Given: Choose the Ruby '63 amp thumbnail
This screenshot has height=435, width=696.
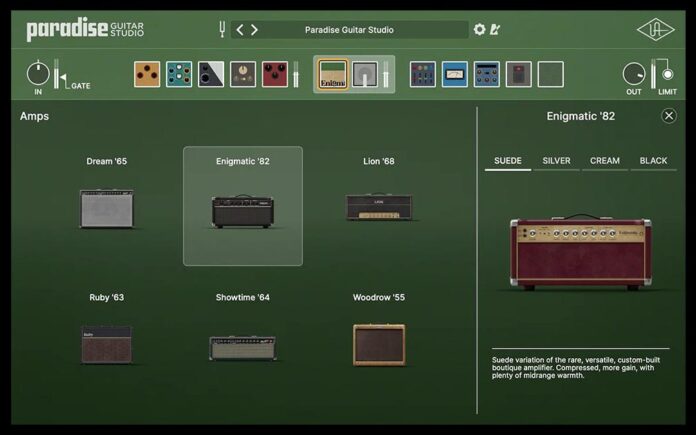Looking at the screenshot, I should coord(107,345).
